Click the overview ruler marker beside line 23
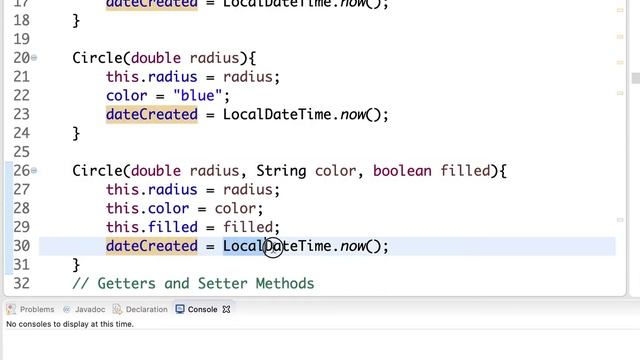Image resolution: width=640 pixels, height=360 pixels. click(x=620, y=93)
